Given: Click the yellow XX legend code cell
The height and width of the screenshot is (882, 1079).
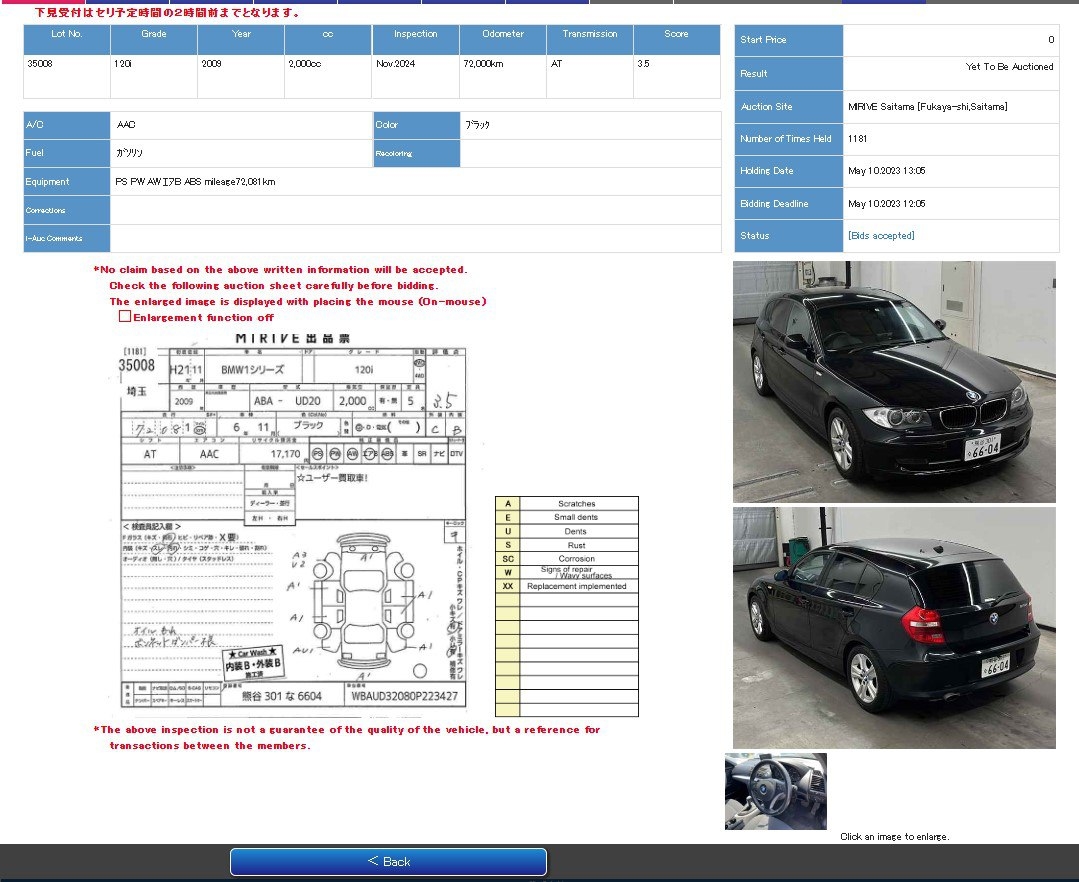Looking at the screenshot, I should tap(507, 587).
